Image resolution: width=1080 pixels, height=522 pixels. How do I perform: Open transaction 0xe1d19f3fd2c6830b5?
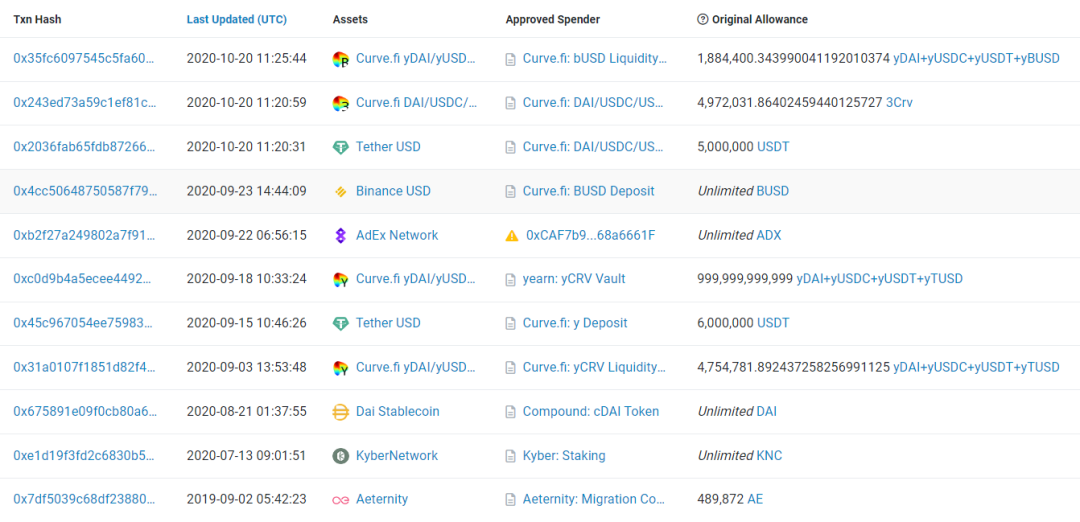[85, 455]
